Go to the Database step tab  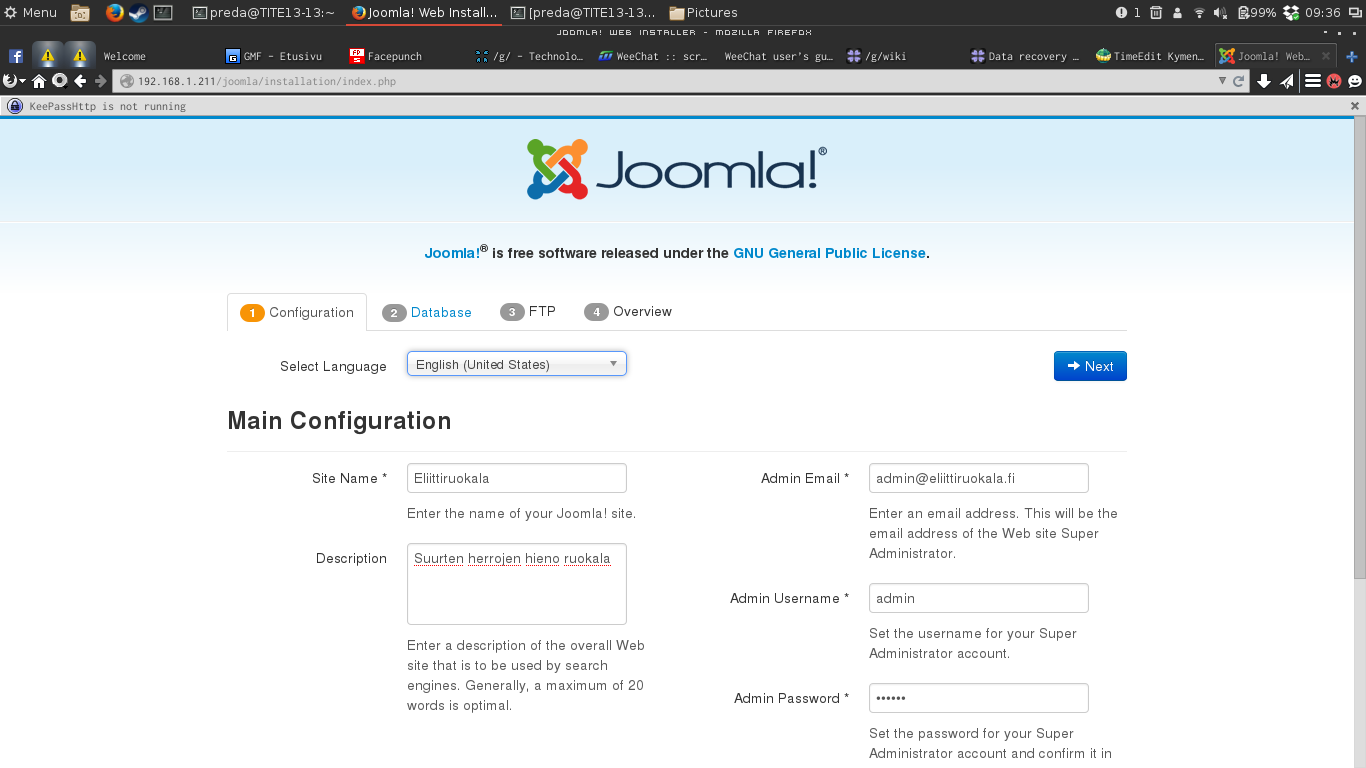tap(427, 312)
